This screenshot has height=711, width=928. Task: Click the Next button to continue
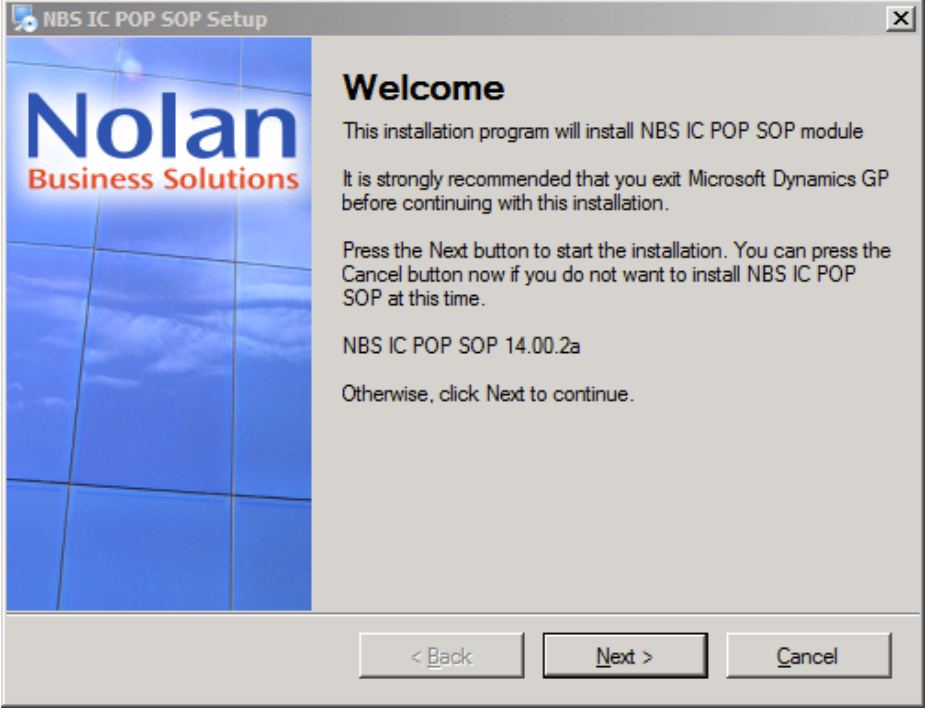[x=625, y=657]
